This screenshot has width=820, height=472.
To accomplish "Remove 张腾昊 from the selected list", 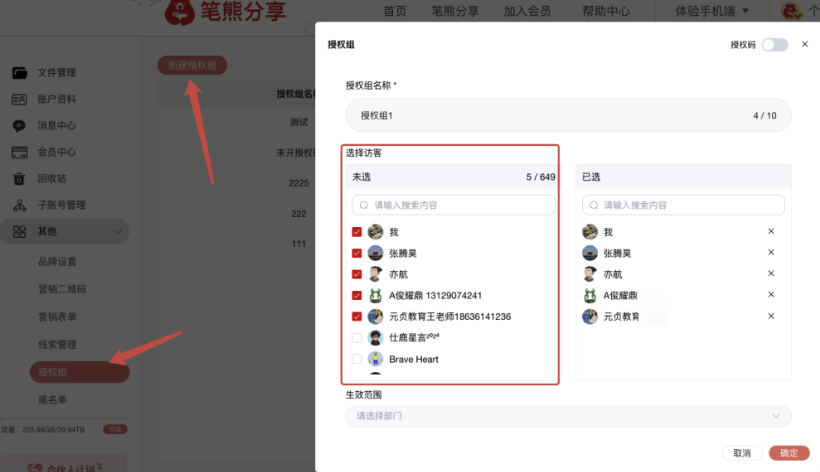I will 770,253.
